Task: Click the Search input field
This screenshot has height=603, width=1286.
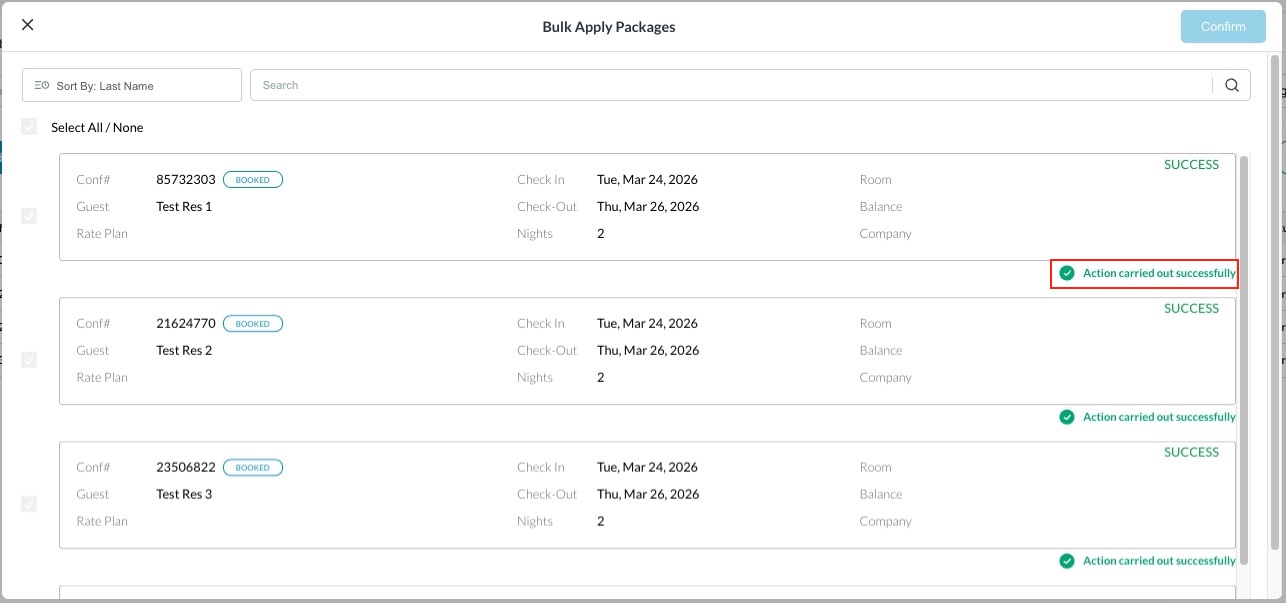Action: click(730, 85)
